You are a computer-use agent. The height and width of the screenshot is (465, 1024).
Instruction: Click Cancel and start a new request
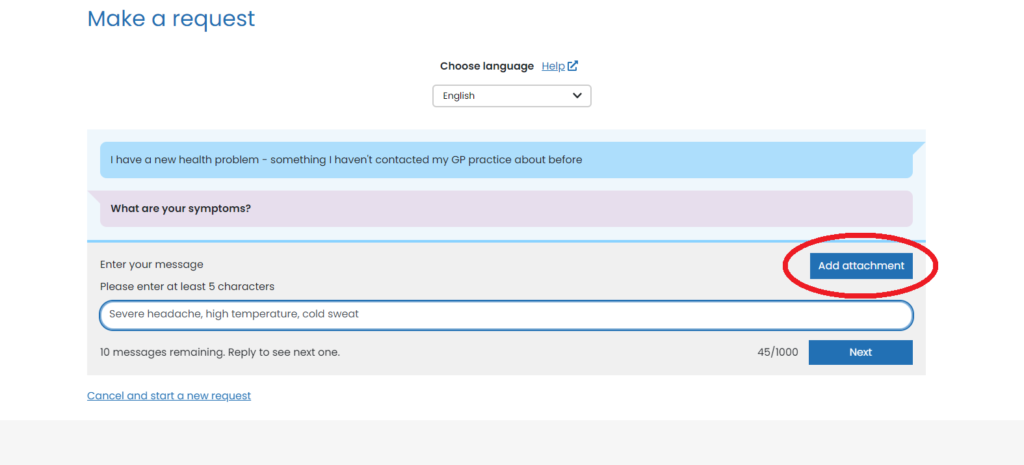tap(169, 395)
